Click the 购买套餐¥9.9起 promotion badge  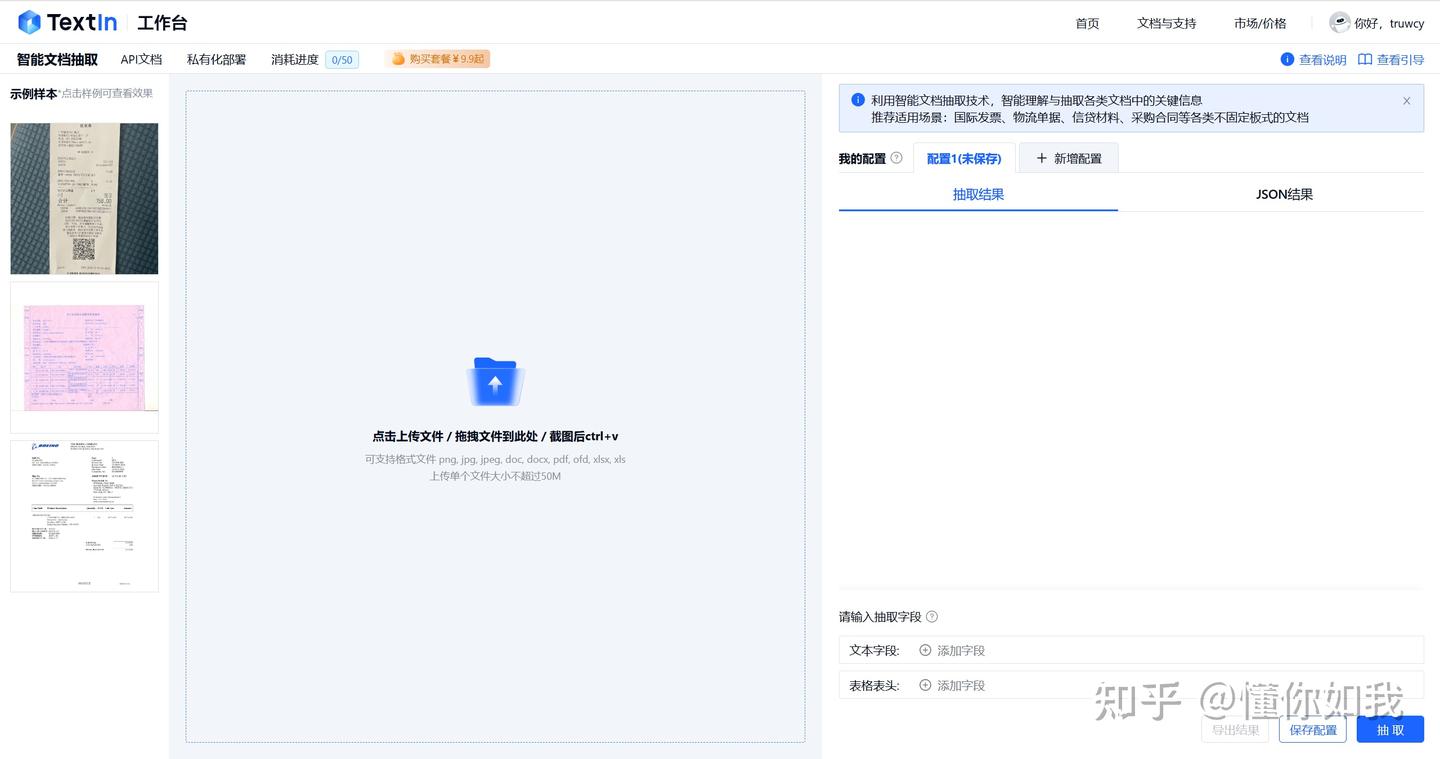pyautogui.click(x=436, y=59)
